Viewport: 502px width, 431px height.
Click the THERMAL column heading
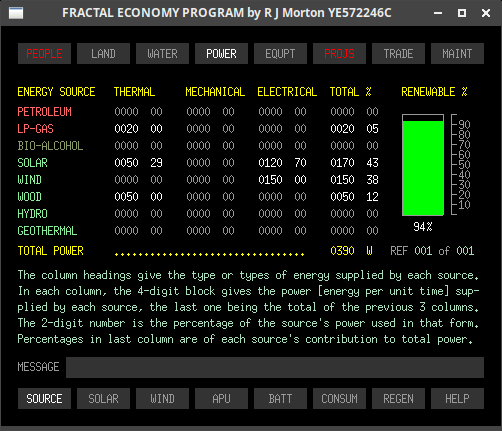[134, 92]
